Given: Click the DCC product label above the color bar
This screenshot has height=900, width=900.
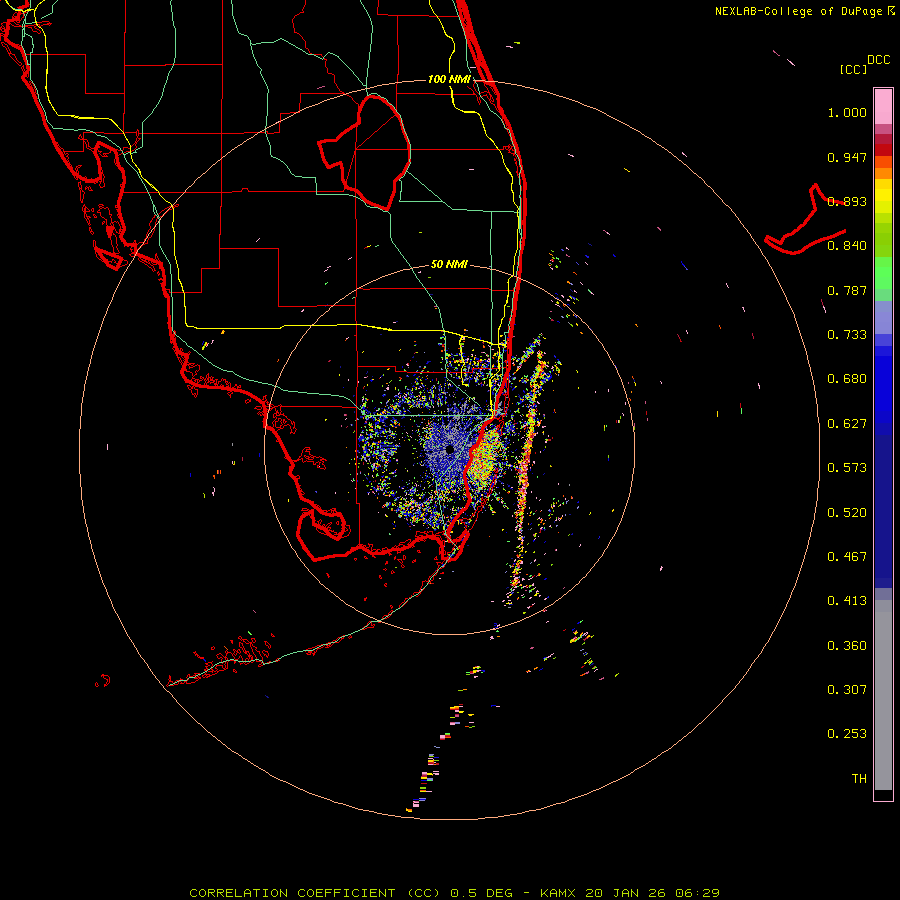Looking at the screenshot, I should pos(878,60).
